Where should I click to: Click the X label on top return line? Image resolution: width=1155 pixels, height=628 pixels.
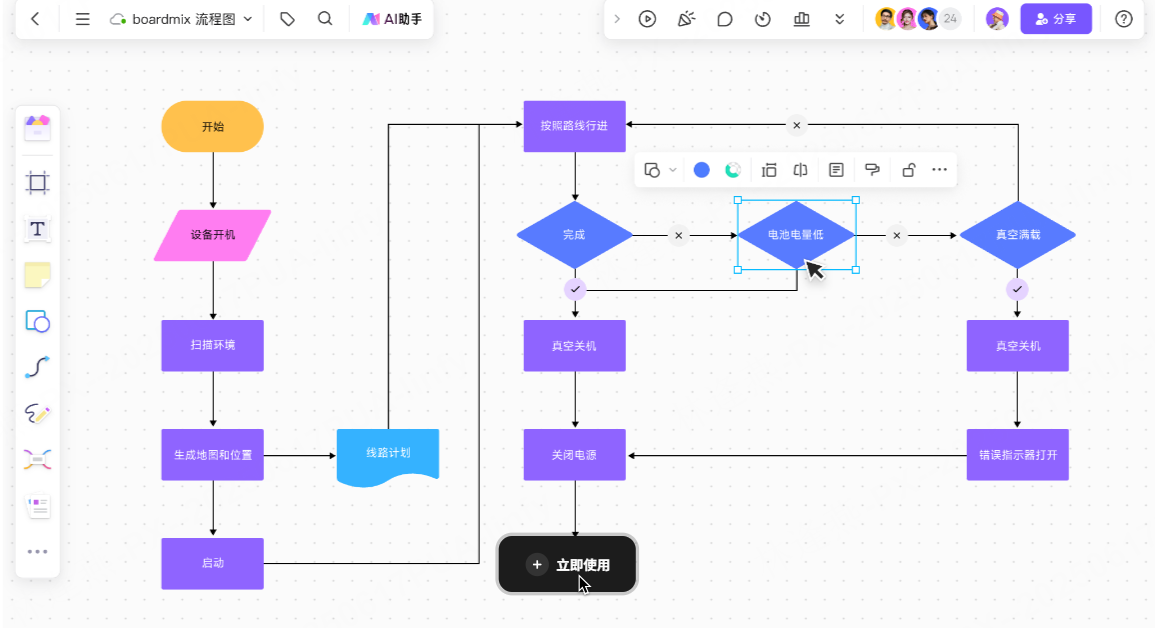796,125
